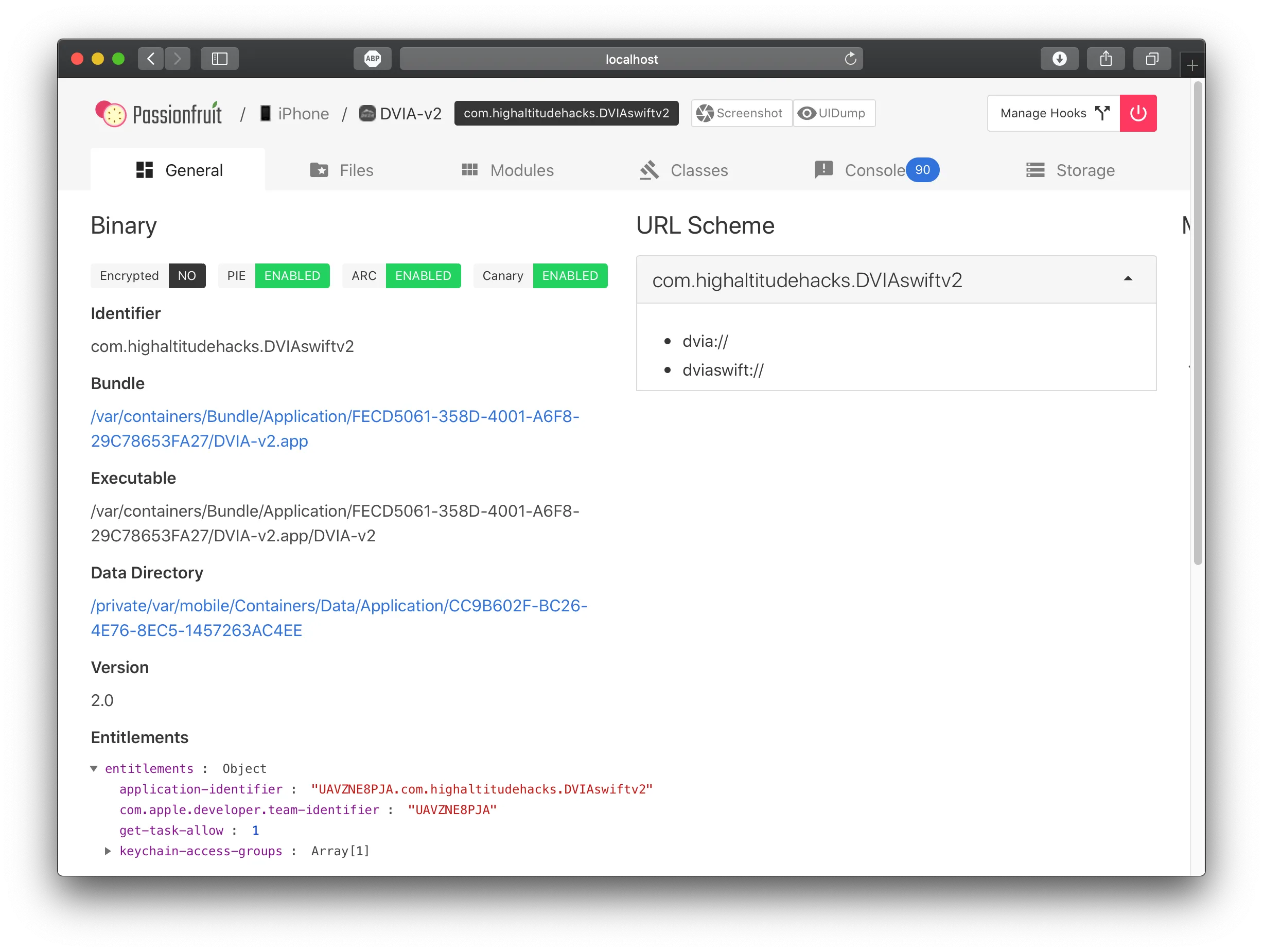Viewport: 1263px width, 952px height.
Task: Click the Screenshot camera shutter icon
Action: [705, 113]
